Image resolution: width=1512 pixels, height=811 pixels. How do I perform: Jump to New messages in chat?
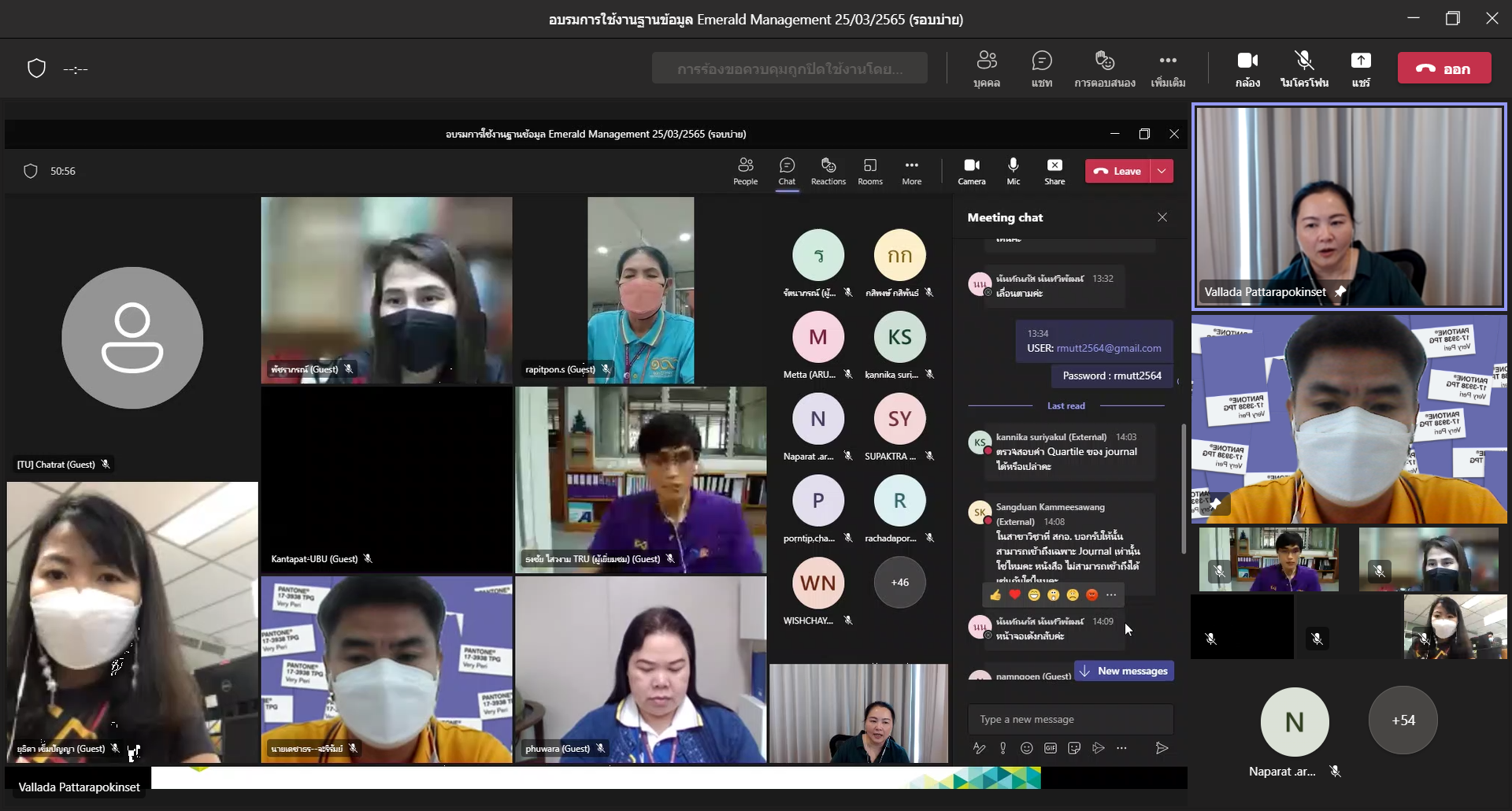coord(1124,671)
